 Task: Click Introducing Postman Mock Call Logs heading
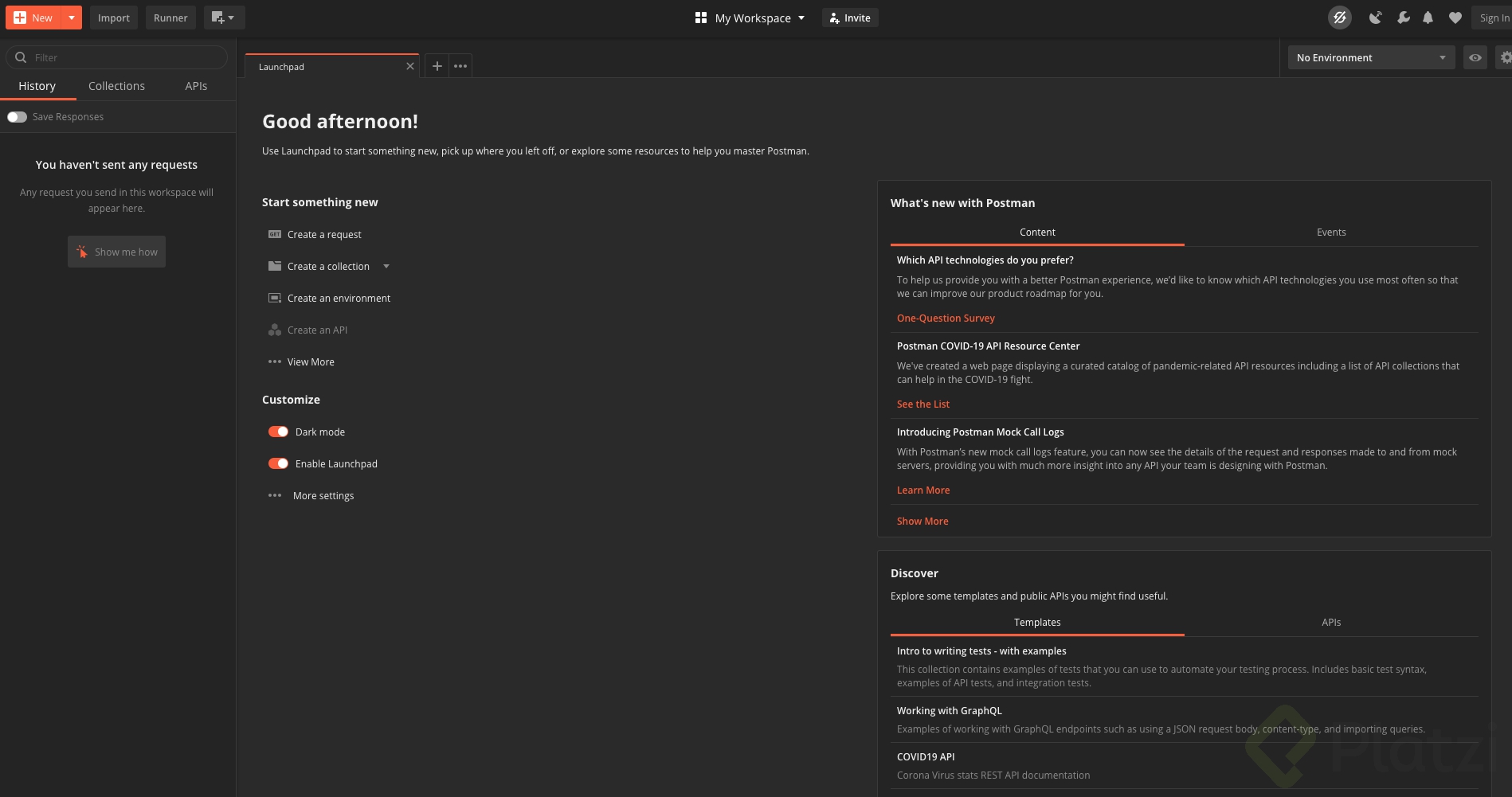981,432
